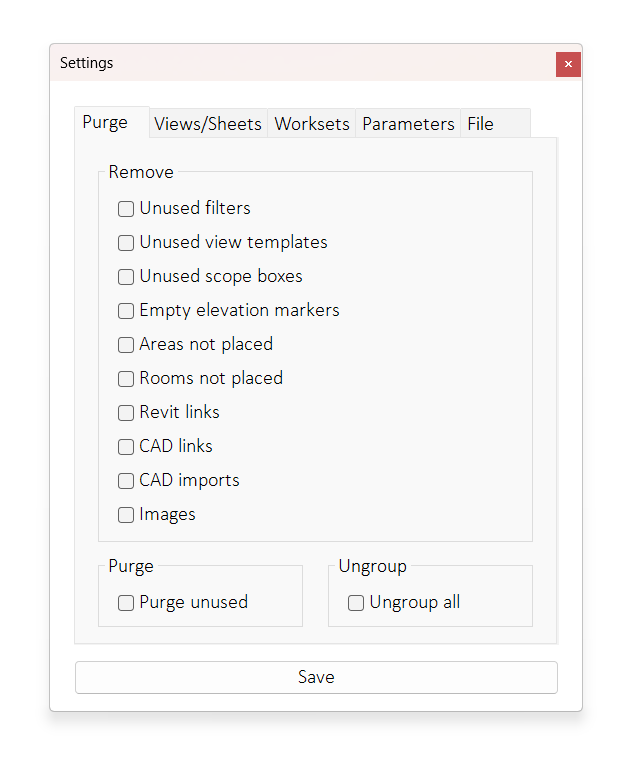Select the Revit links checkbox
The height and width of the screenshot is (762, 635).
tap(126, 413)
